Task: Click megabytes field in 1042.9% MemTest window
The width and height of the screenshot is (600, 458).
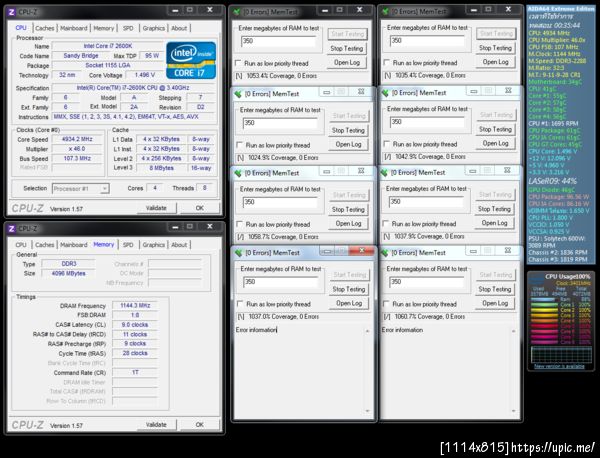Action: click(x=427, y=122)
